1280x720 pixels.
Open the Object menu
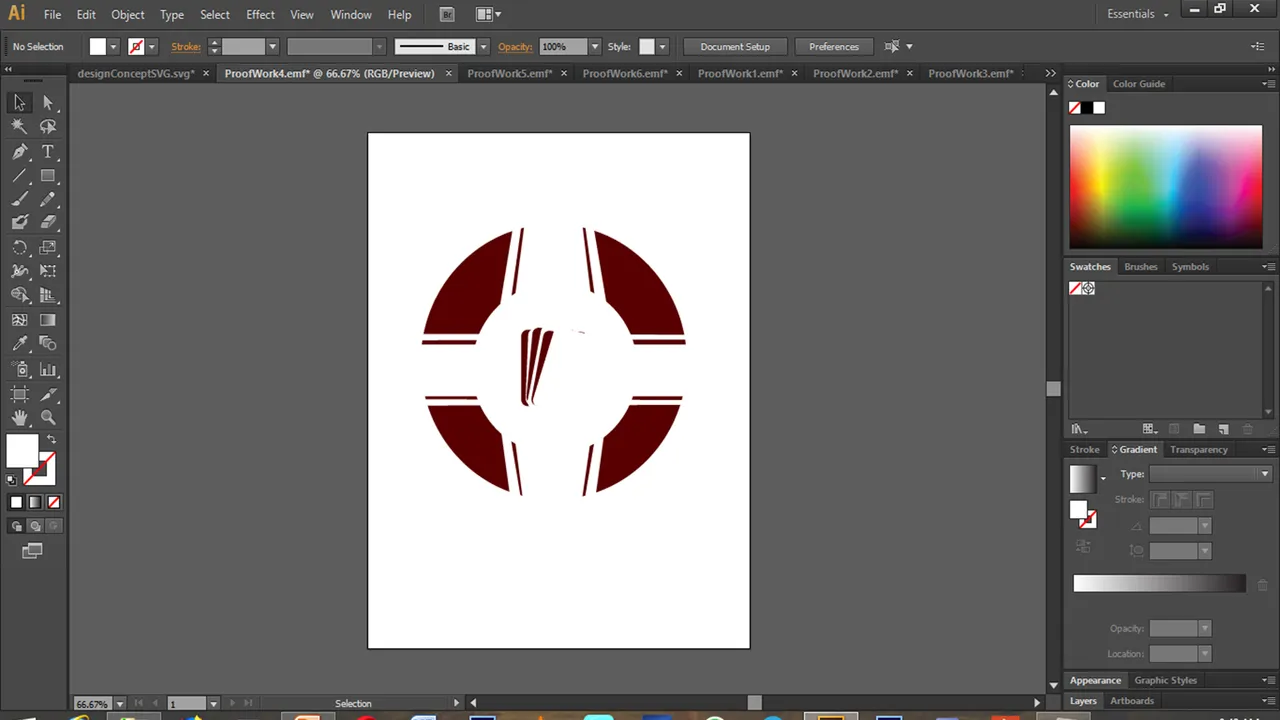[128, 15]
